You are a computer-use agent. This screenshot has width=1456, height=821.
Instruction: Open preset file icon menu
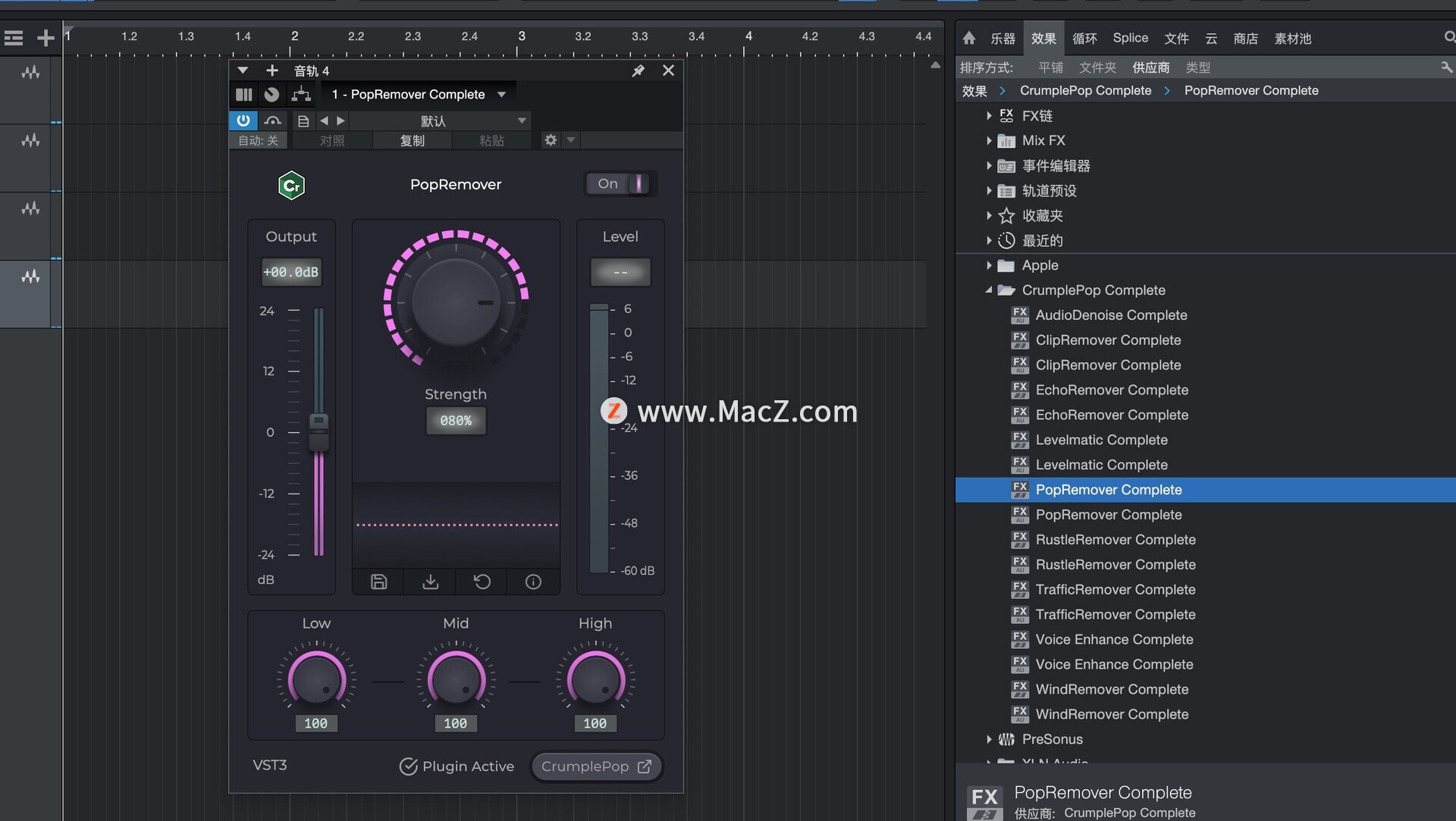pyautogui.click(x=303, y=121)
